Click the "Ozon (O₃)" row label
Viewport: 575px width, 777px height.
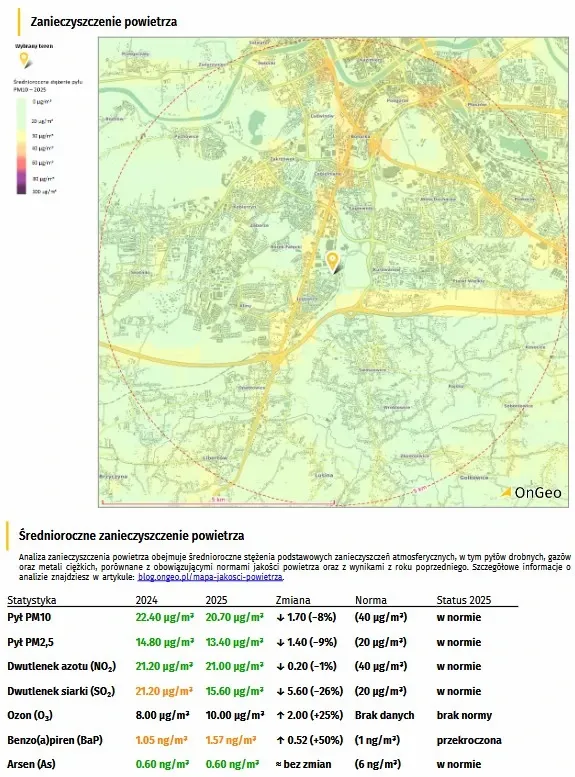[x=30, y=716]
